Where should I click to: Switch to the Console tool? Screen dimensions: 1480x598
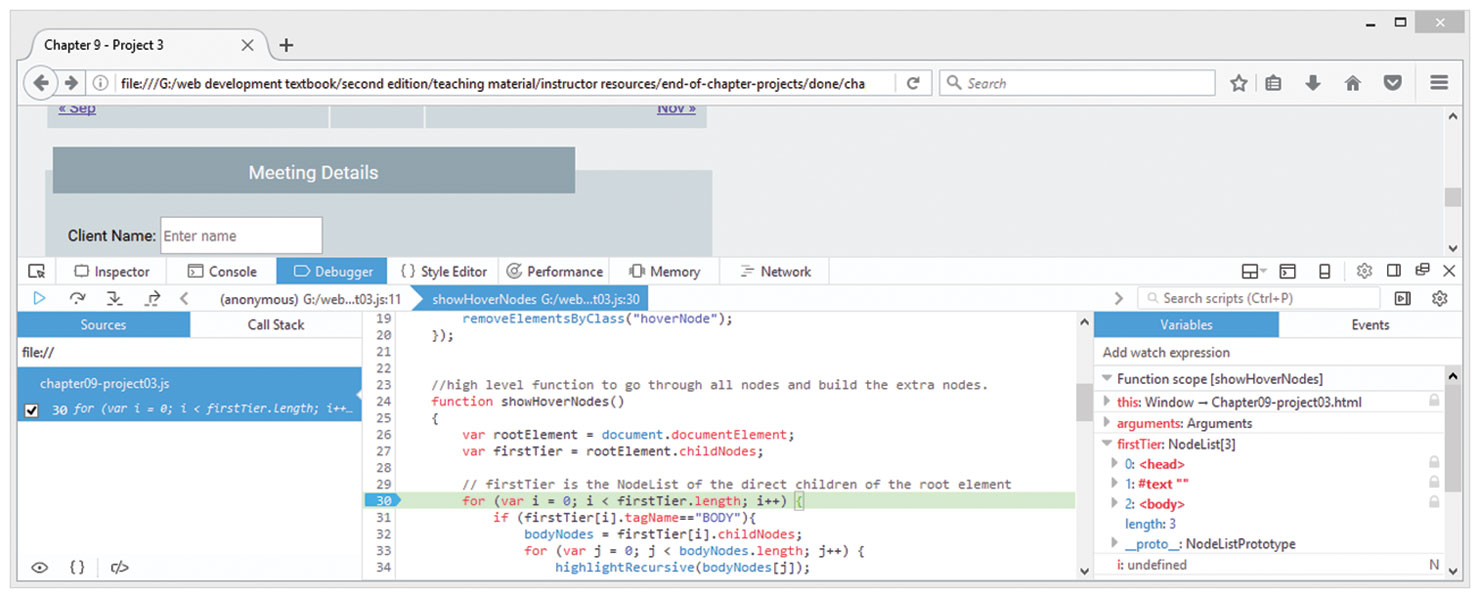point(223,271)
